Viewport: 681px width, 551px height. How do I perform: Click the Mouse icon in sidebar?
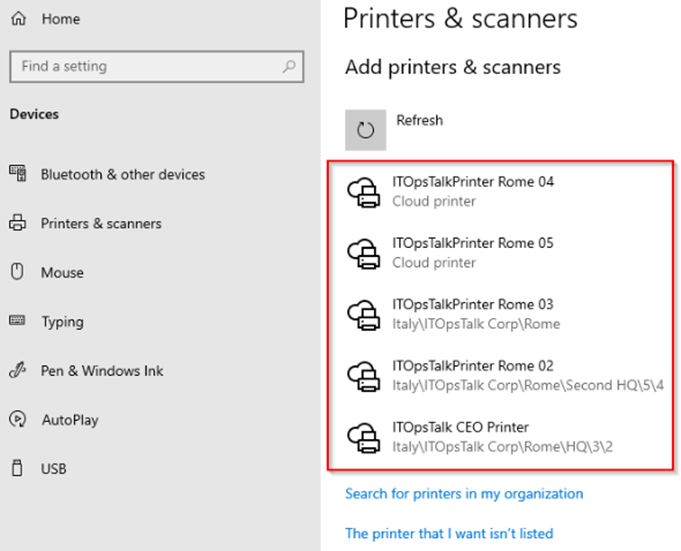click(x=17, y=272)
